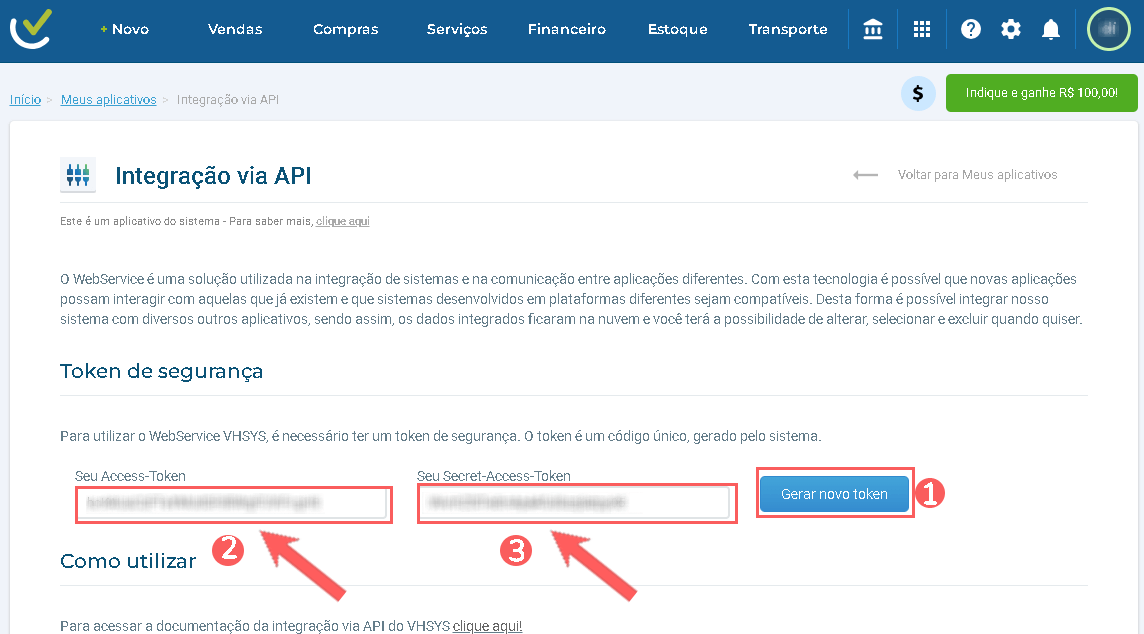1144x634 pixels.
Task: Open the Novo menu
Action: 125,30
